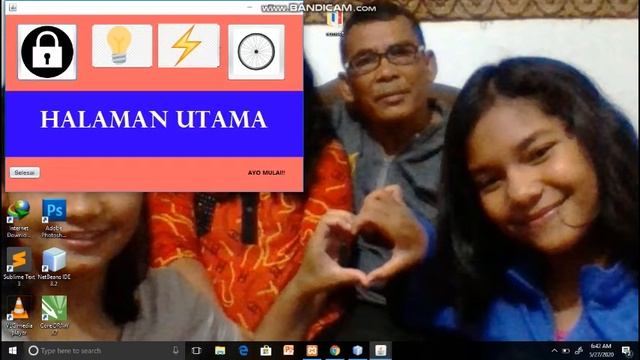Click the AYO MULAI!! label
640x360 pixels.
point(266,173)
